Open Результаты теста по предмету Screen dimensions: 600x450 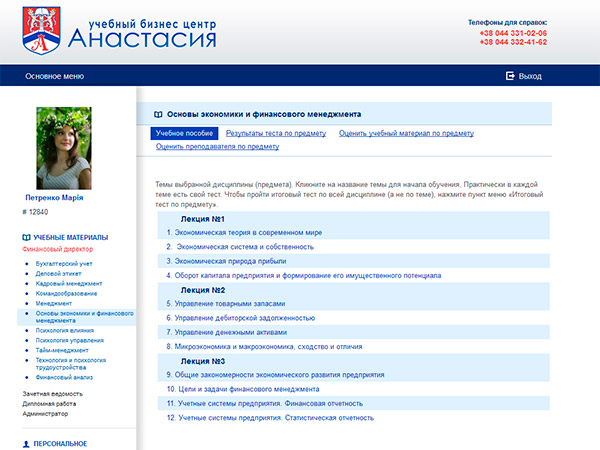pyautogui.click(x=276, y=133)
